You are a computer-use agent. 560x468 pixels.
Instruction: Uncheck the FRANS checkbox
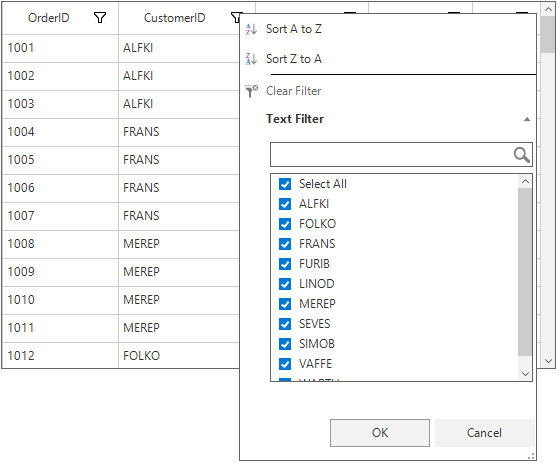click(x=285, y=244)
